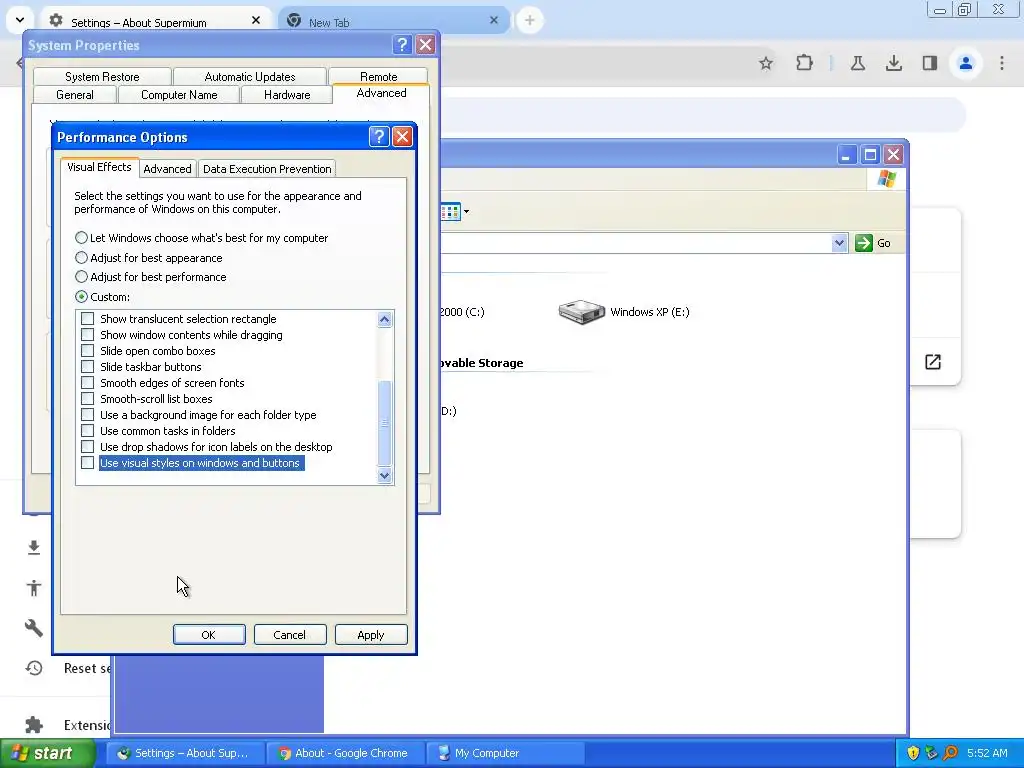Enable Smooth-scroll list boxes
Image resolution: width=1024 pixels, height=768 pixels.
[x=88, y=398]
